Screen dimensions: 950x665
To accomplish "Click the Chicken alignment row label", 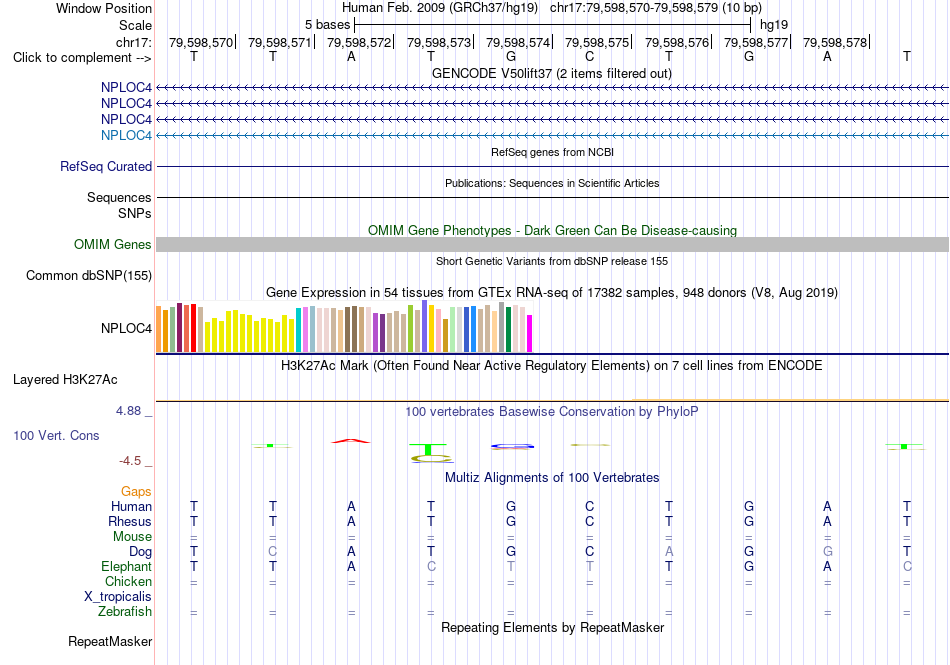I will tap(128, 581).
